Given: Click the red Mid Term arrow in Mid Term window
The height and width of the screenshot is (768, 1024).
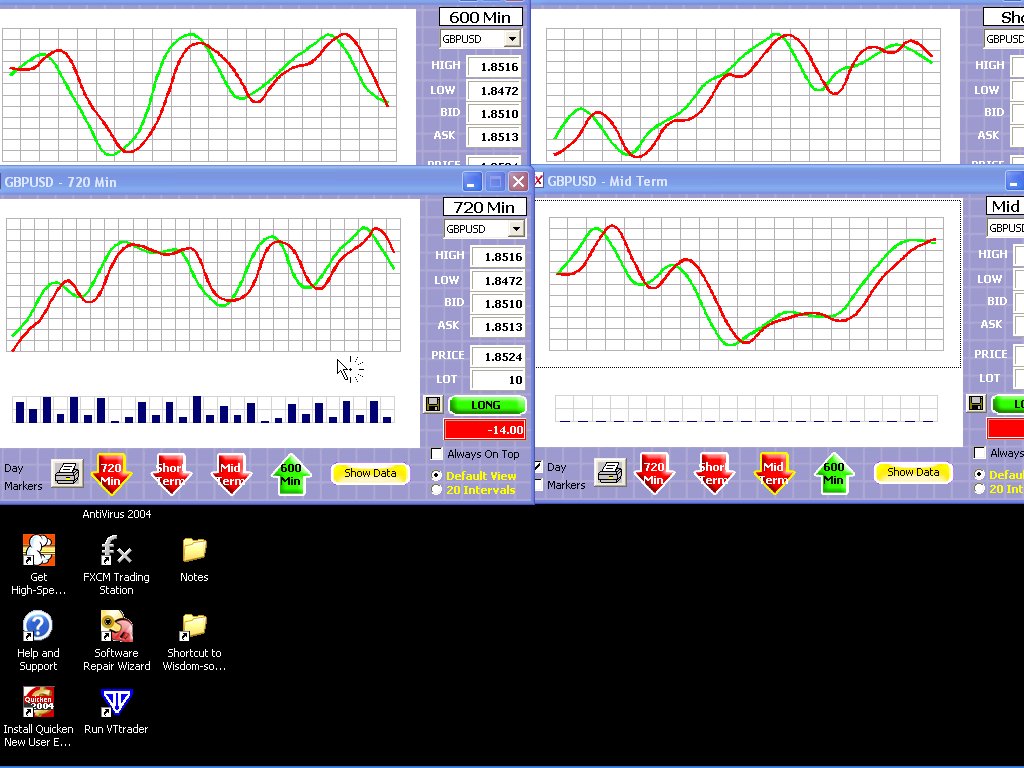Looking at the screenshot, I should pos(773,473).
